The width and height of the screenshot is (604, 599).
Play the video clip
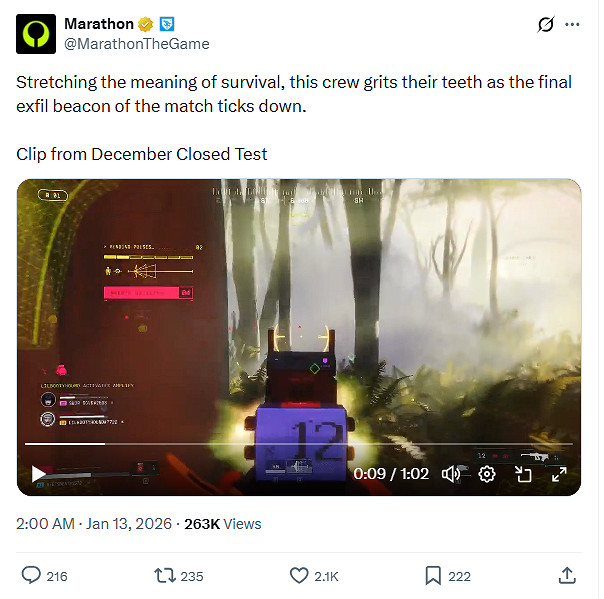click(39, 474)
